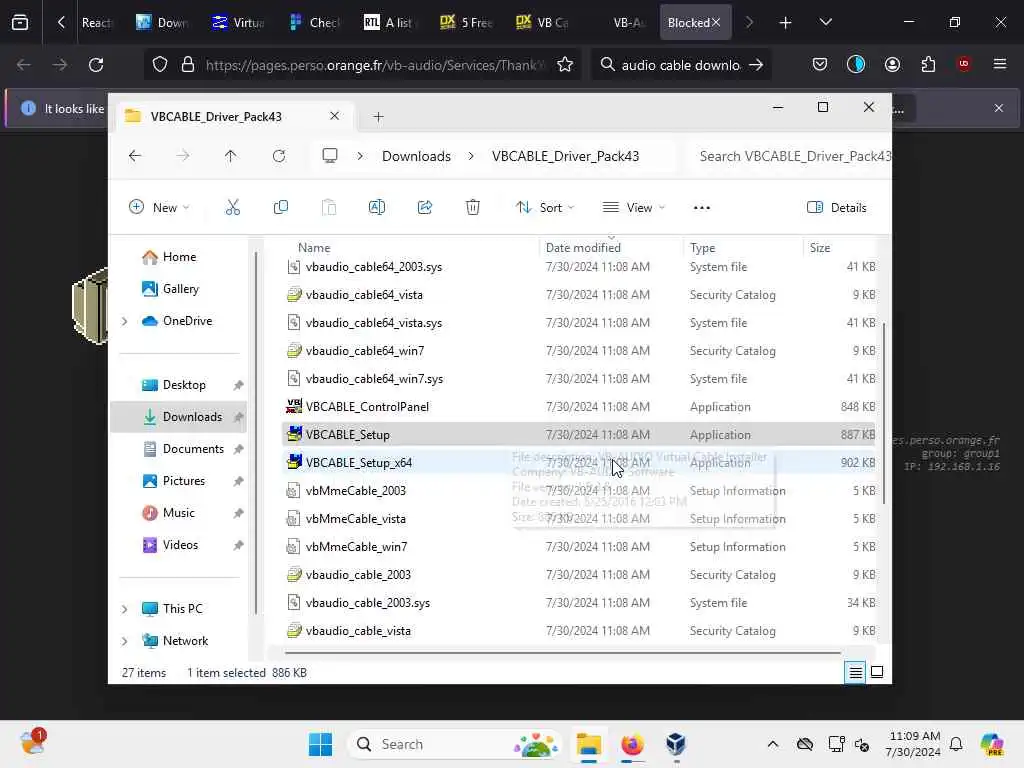This screenshot has height=768, width=1024.
Task: Expand the Network tree node
Action: [125, 641]
